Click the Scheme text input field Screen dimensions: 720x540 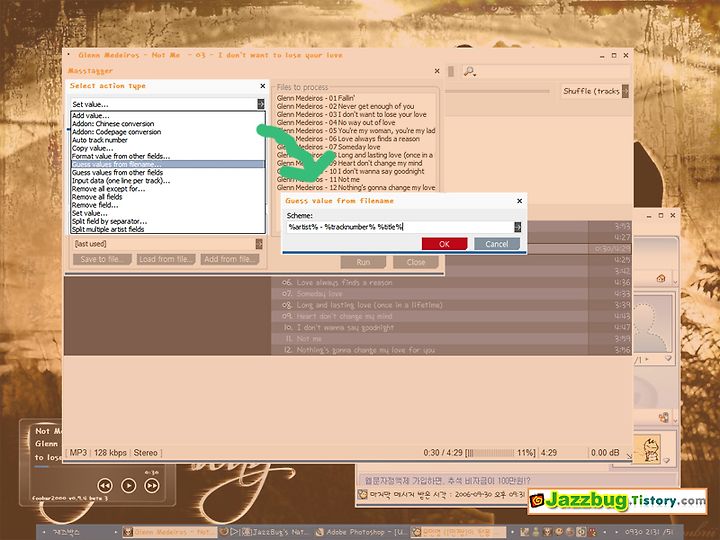[400, 227]
